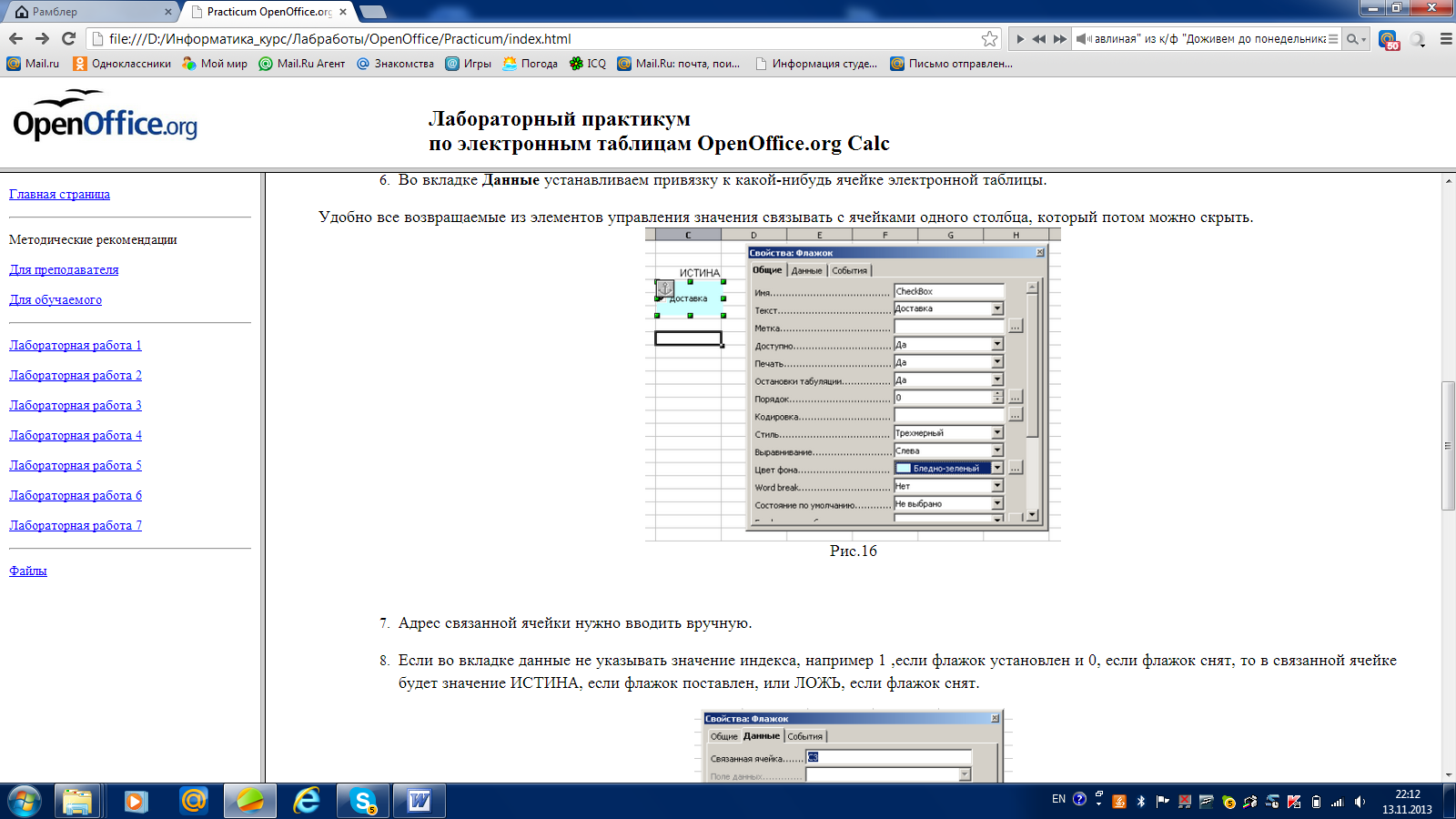Click the browser forward arrow
The image size is (1456, 819).
[42, 38]
